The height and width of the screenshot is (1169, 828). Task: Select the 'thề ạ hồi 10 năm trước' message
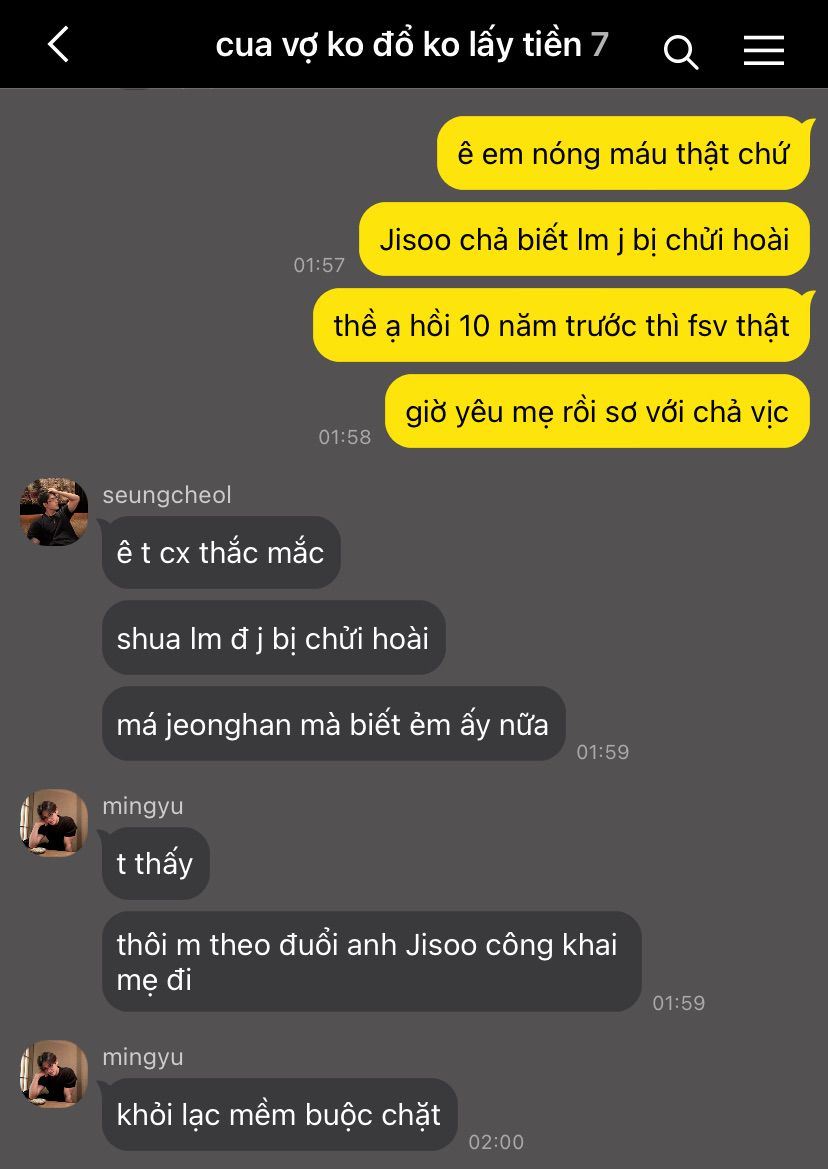pos(563,326)
